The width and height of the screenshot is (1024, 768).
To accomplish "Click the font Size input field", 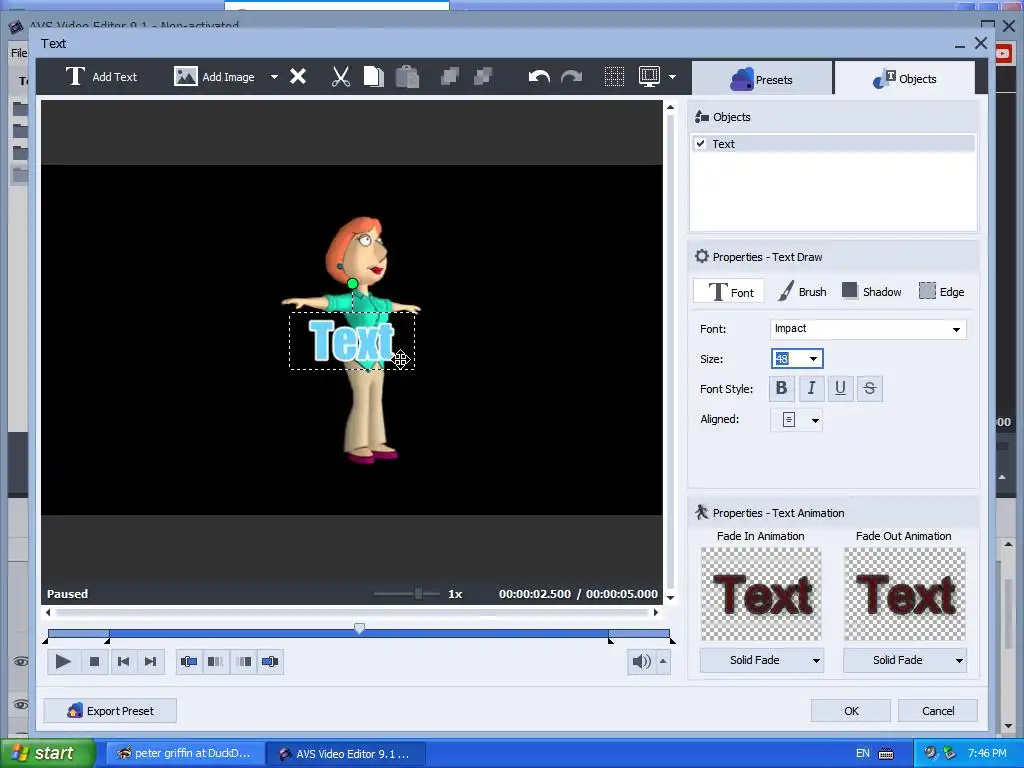I will 788,359.
